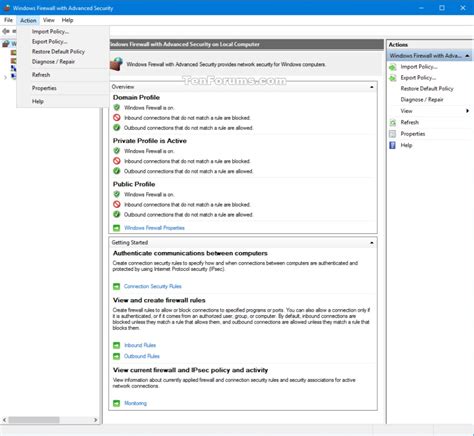Click icon beside Connection Security Rules

116,286
